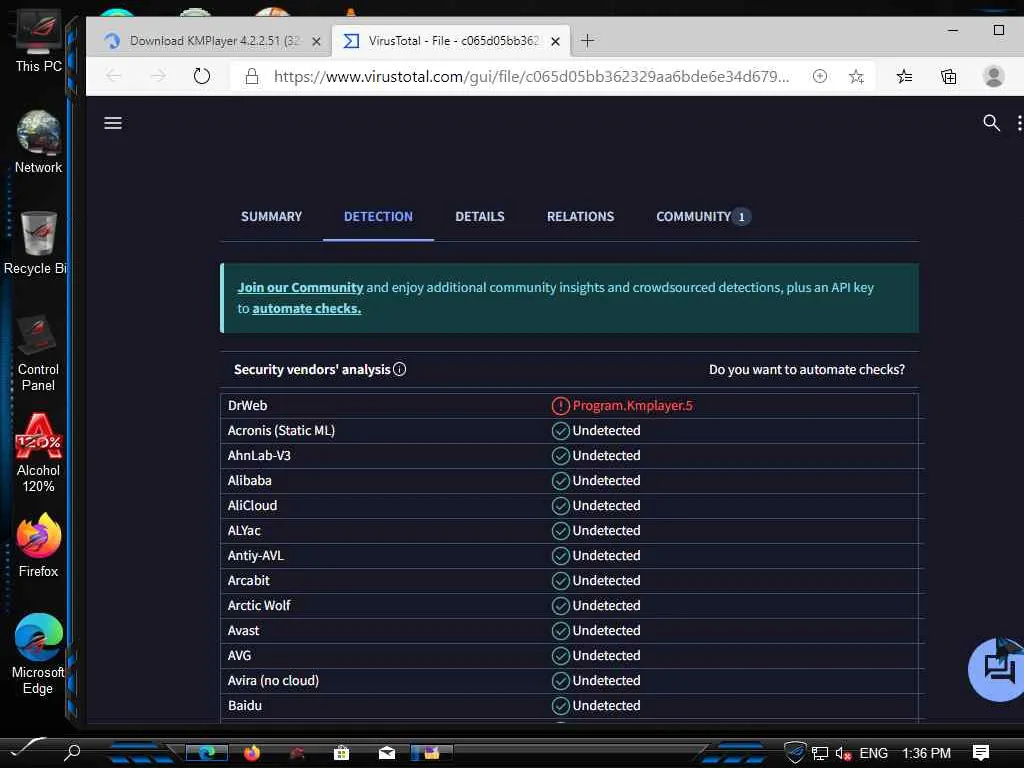Click the volume muted tray icon
1024x768 pixels.
(x=843, y=754)
